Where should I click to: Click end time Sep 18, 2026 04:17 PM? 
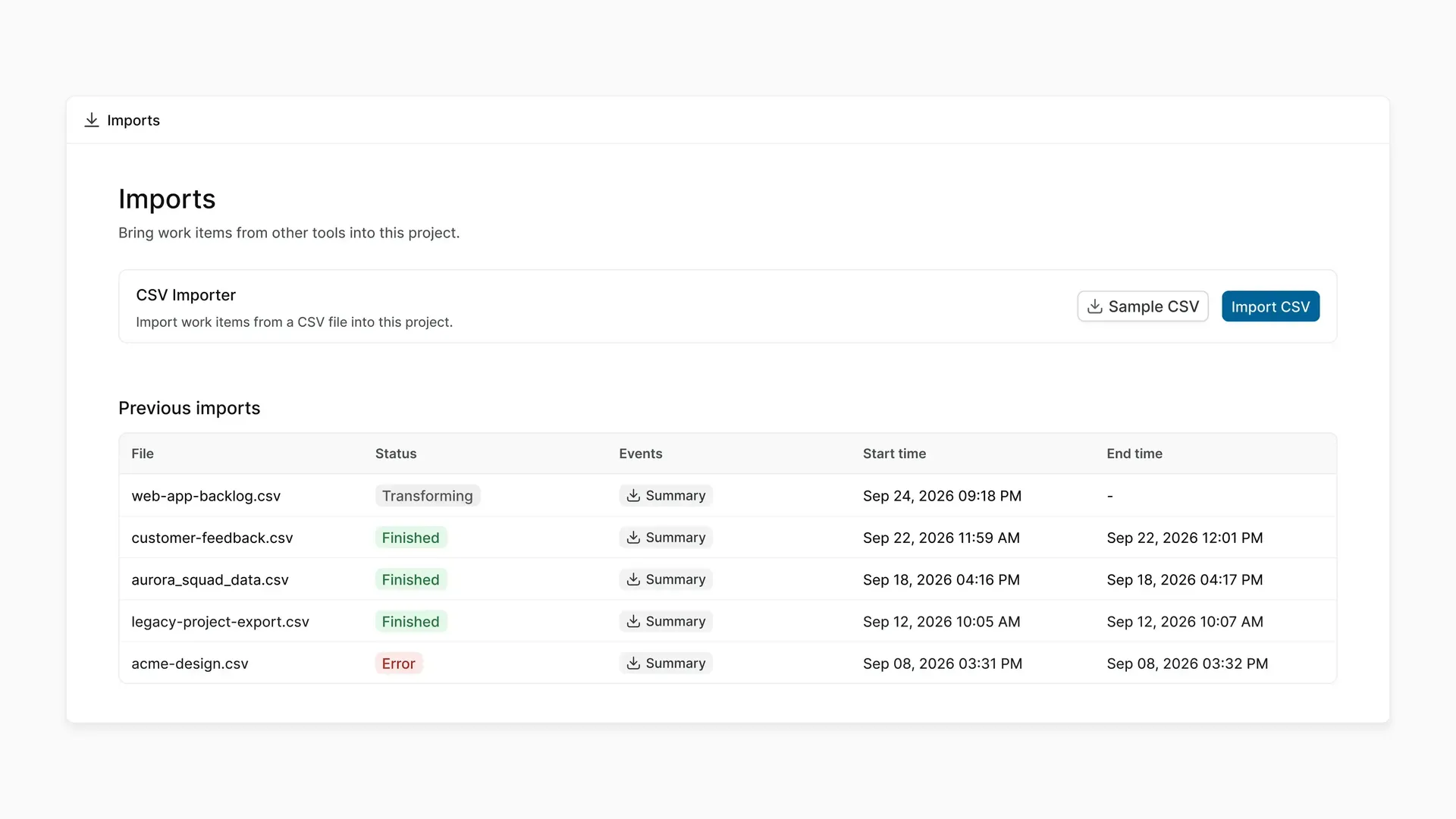point(1185,579)
